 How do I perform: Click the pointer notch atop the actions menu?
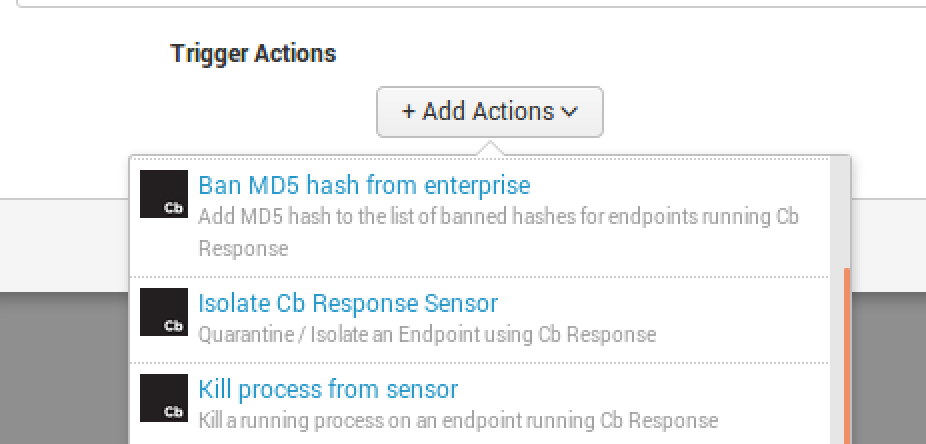[x=490, y=150]
